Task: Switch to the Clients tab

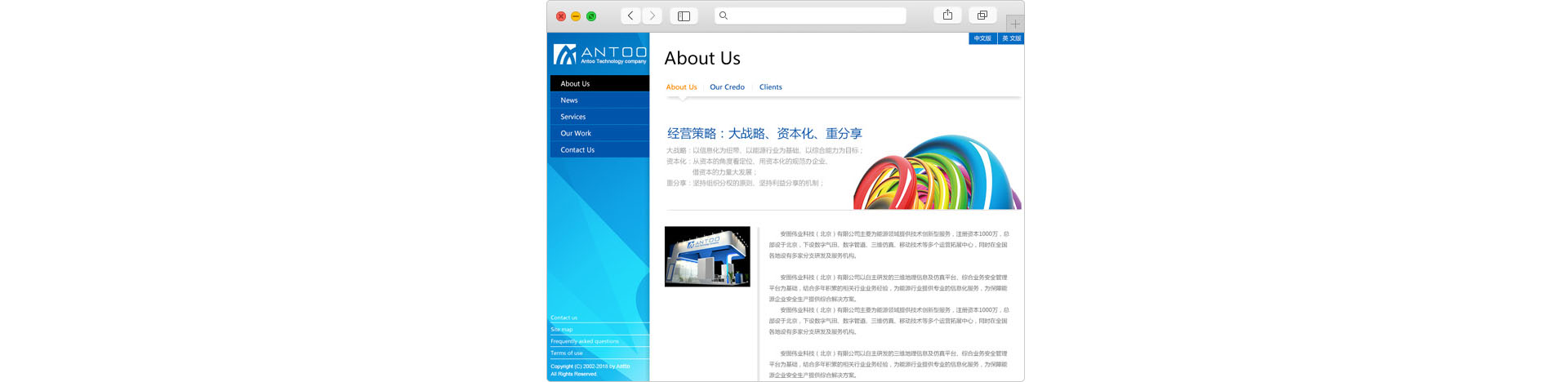Action: click(x=770, y=87)
